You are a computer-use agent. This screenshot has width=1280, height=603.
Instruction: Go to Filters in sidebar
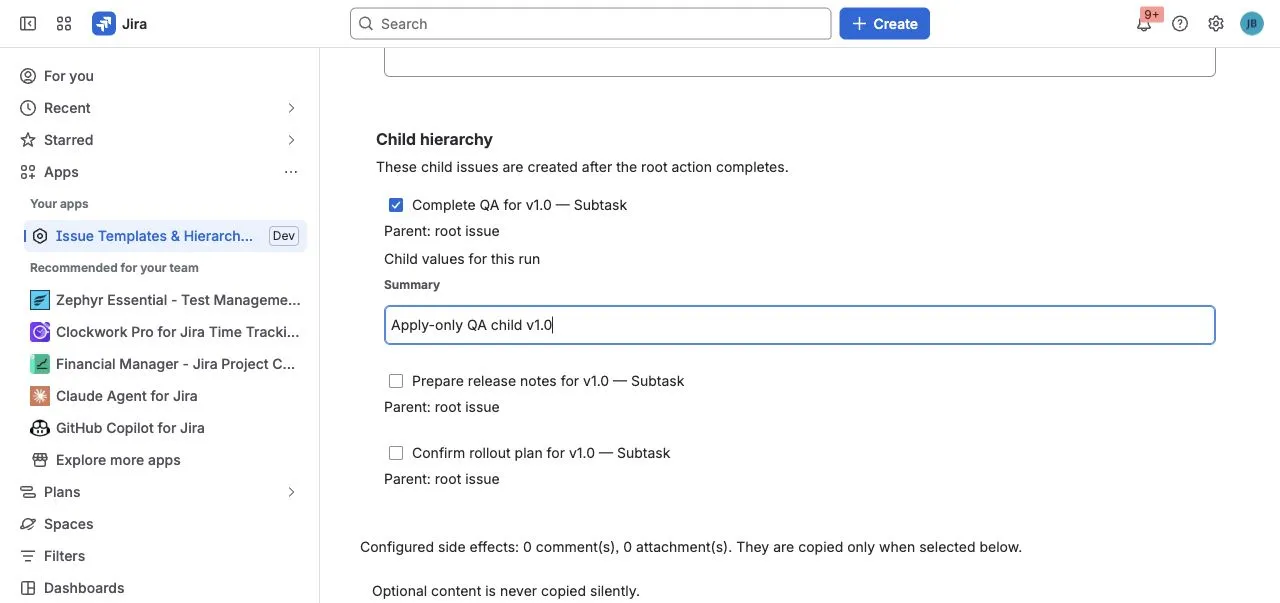click(64, 556)
